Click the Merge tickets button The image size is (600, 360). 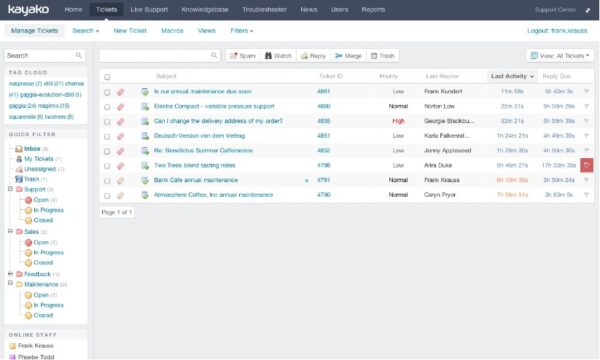(348, 56)
